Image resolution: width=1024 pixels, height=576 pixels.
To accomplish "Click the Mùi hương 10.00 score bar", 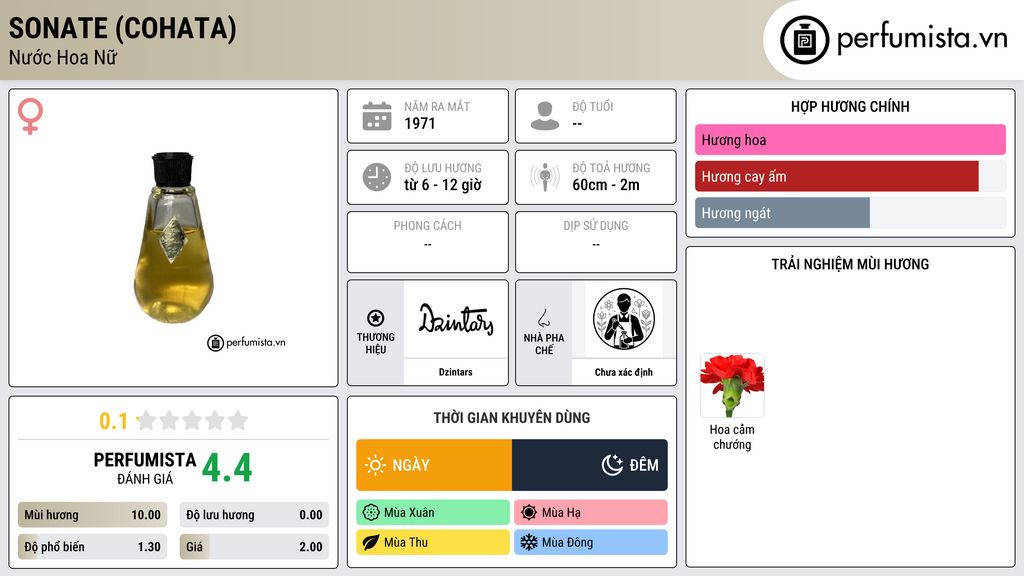I will (x=93, y=515).
